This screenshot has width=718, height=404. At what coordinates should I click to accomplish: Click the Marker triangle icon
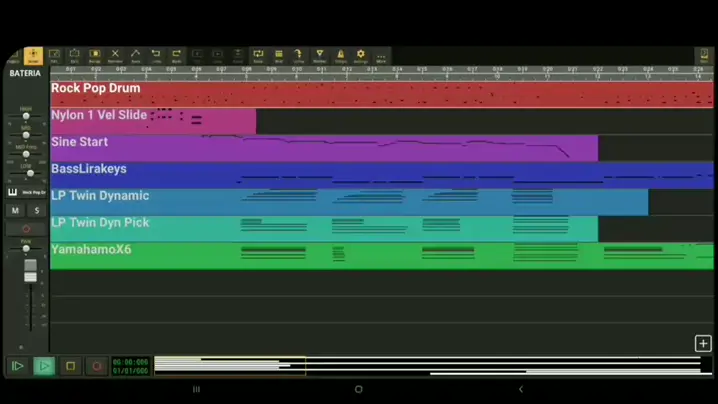[320, 55]
